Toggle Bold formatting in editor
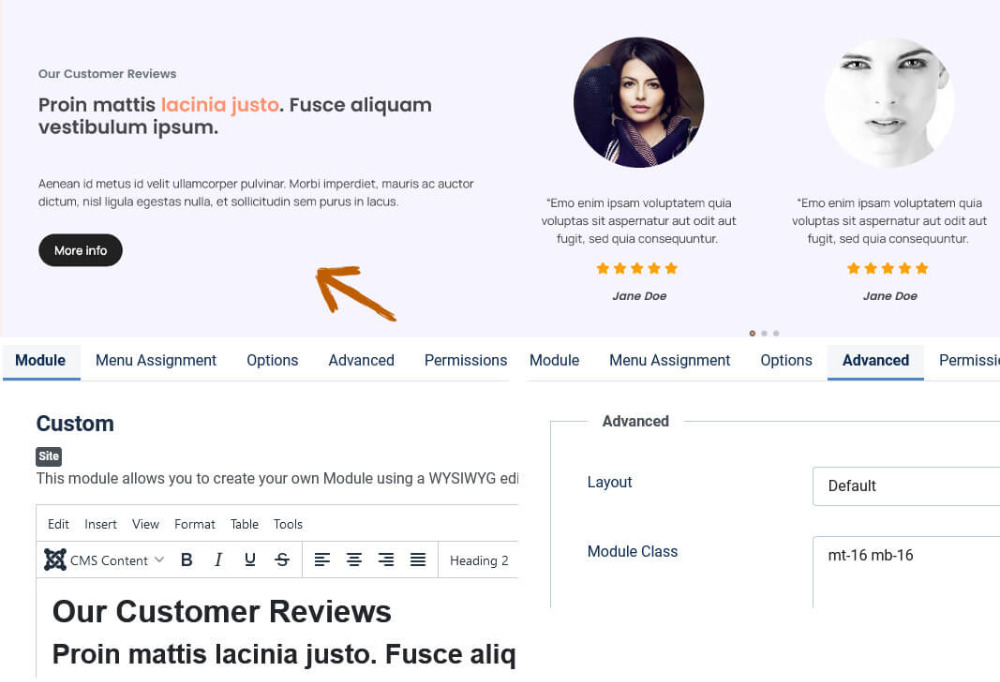Screen dimensions: 1000x682 tap(186, 560)
